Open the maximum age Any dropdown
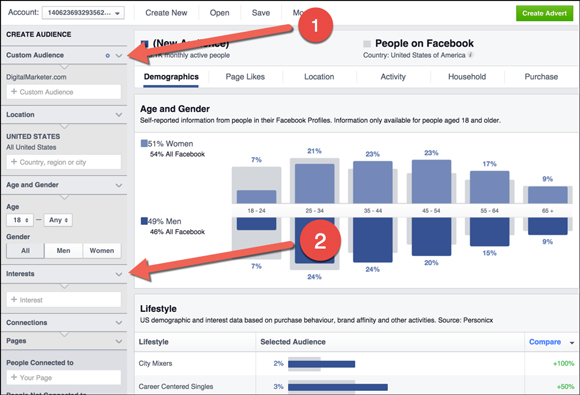Image resolution: width=580 pixels, height=395 pixels. 58,220
